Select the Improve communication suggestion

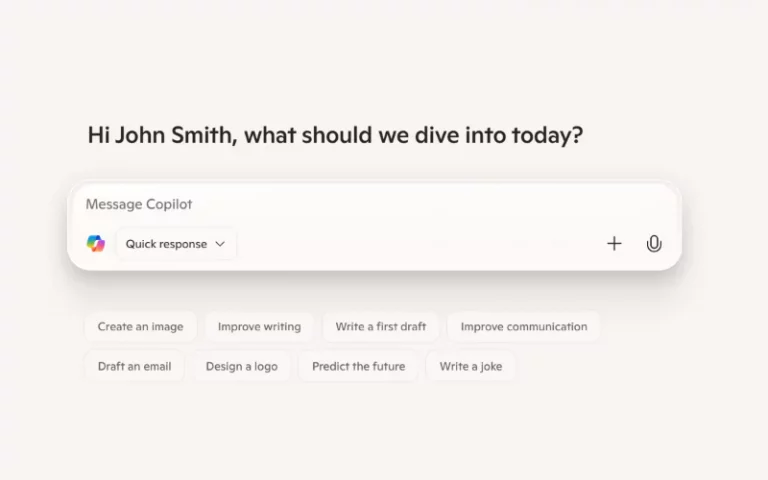(523, 327)
